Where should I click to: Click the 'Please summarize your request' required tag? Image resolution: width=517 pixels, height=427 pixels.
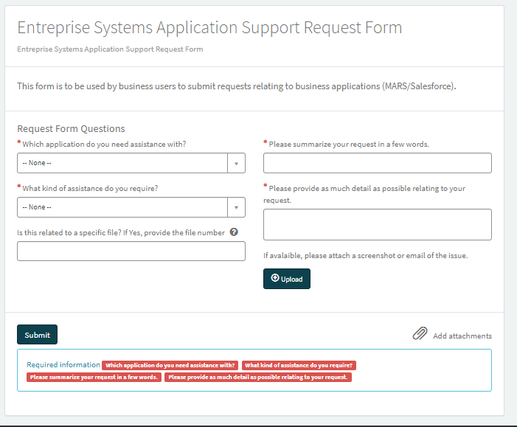point(94,377)
